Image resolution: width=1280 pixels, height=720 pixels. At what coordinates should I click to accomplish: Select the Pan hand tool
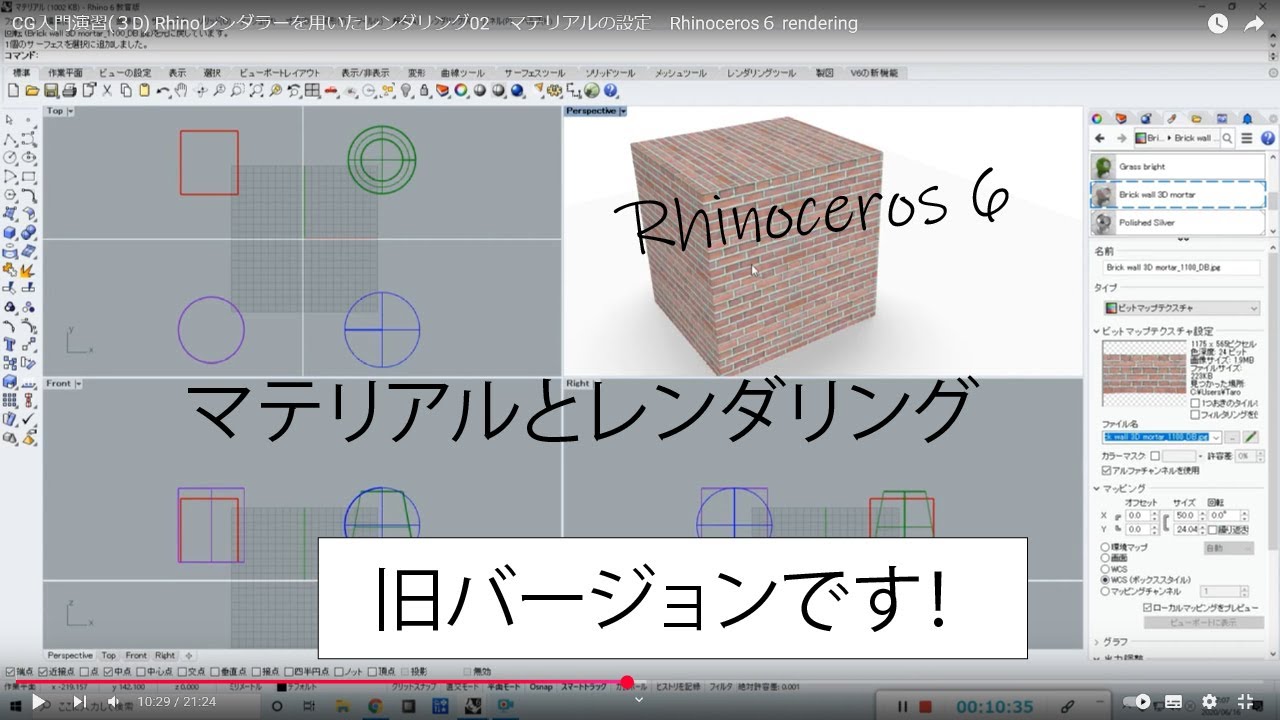[x=181, y=90]
